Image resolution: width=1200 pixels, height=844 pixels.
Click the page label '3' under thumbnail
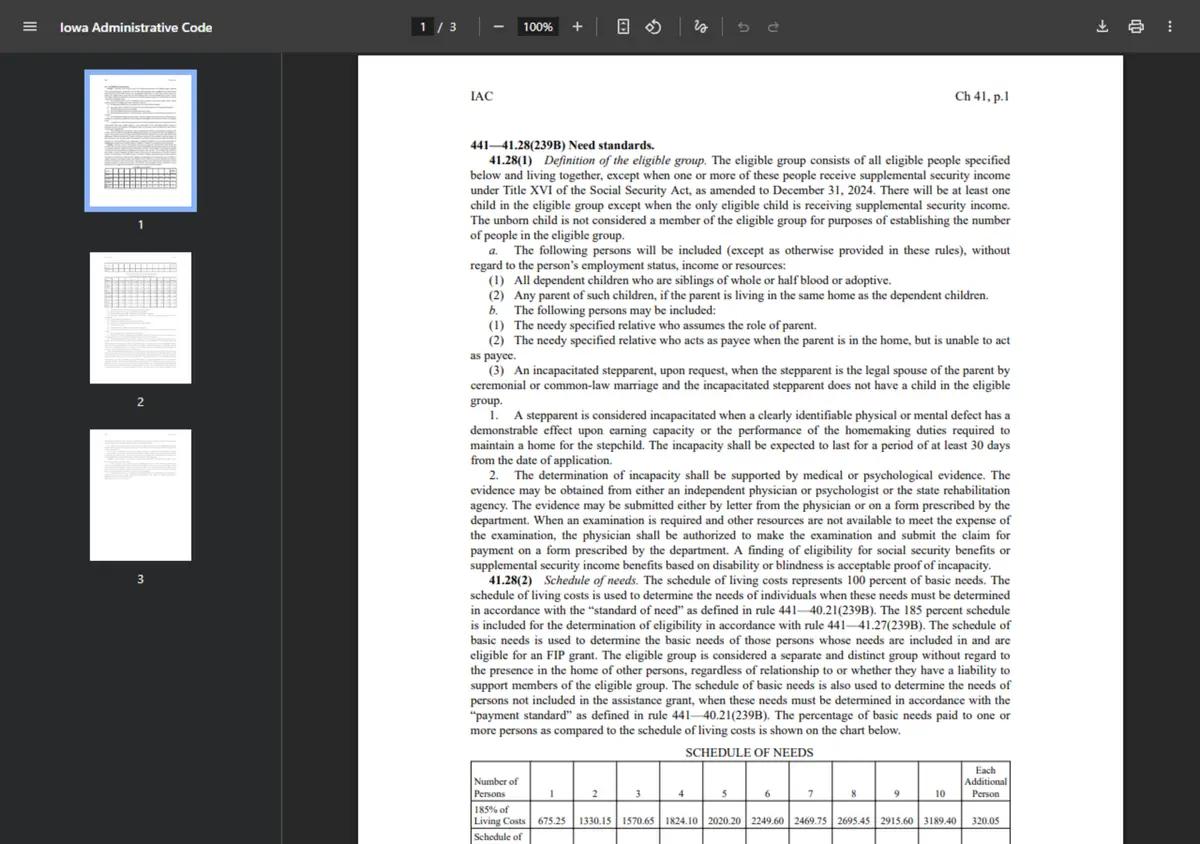[140, 579]
